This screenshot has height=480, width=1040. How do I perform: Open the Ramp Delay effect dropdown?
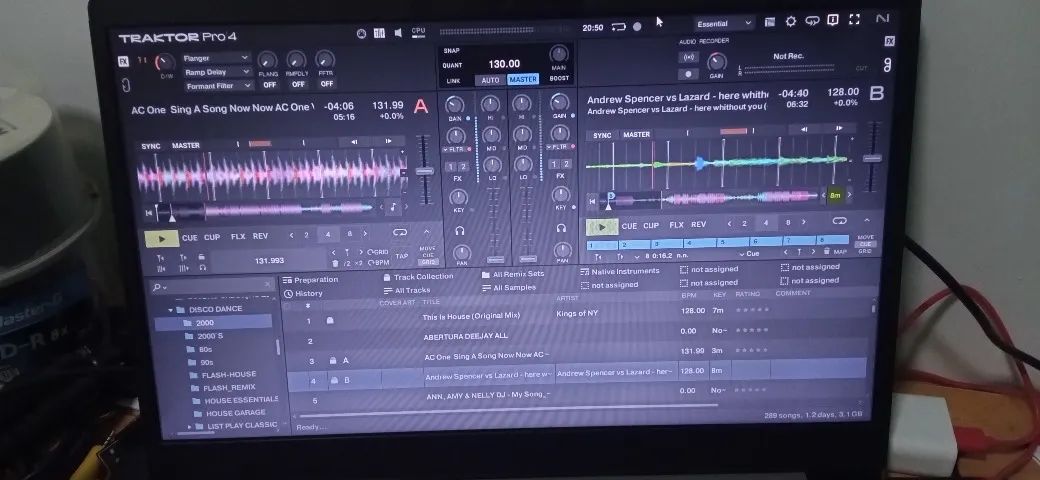218,72
